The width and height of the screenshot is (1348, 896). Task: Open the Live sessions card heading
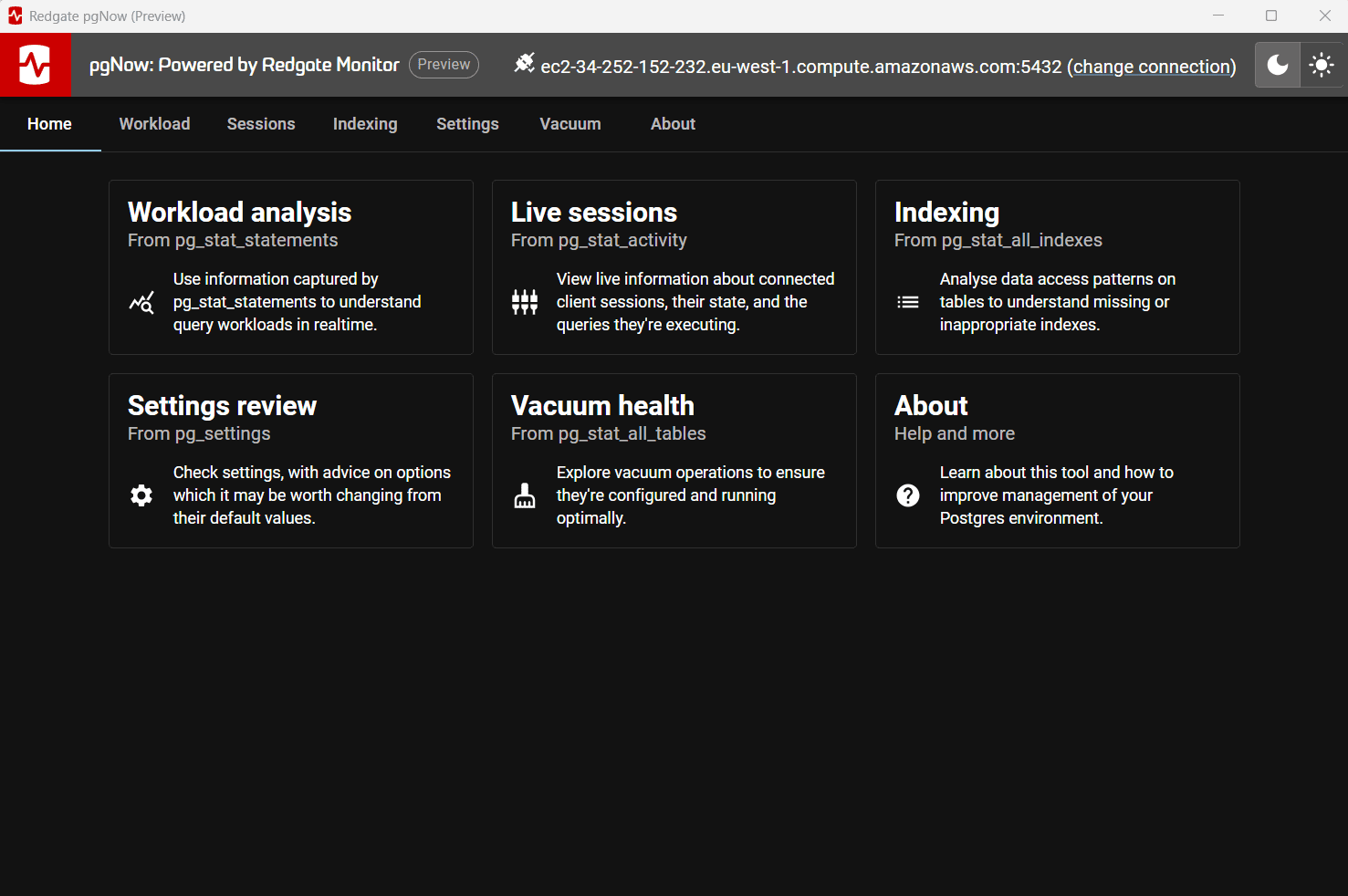[x=594, y=213]
